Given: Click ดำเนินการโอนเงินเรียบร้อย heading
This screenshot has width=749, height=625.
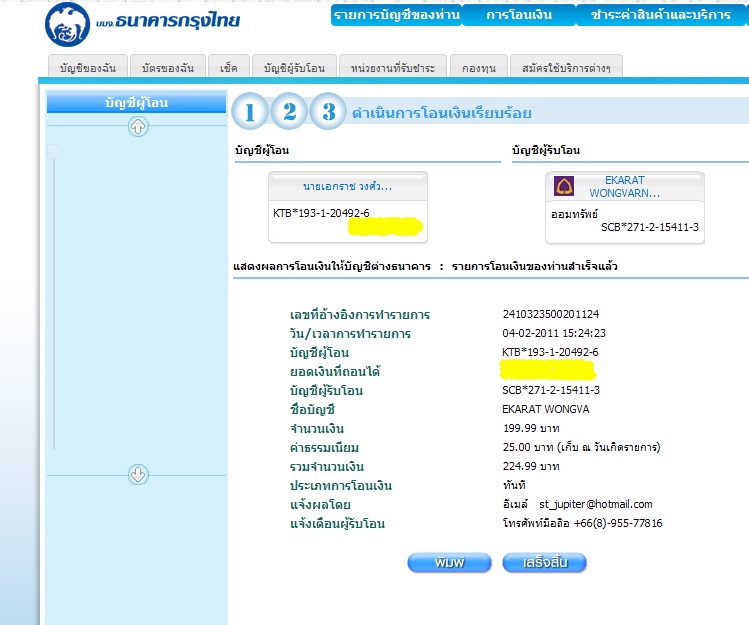Looking at the screenshot, I should [x=442, y=113].
